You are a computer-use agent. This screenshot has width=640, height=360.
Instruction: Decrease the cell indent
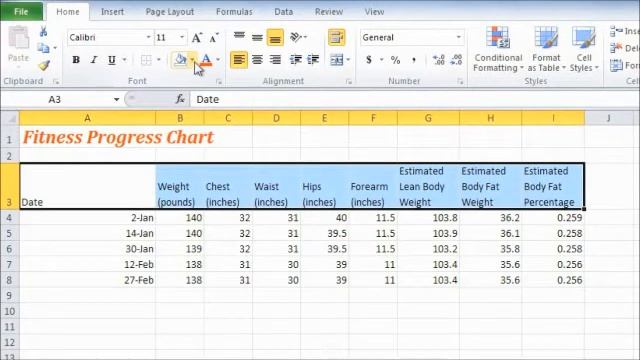click(296, 60)
